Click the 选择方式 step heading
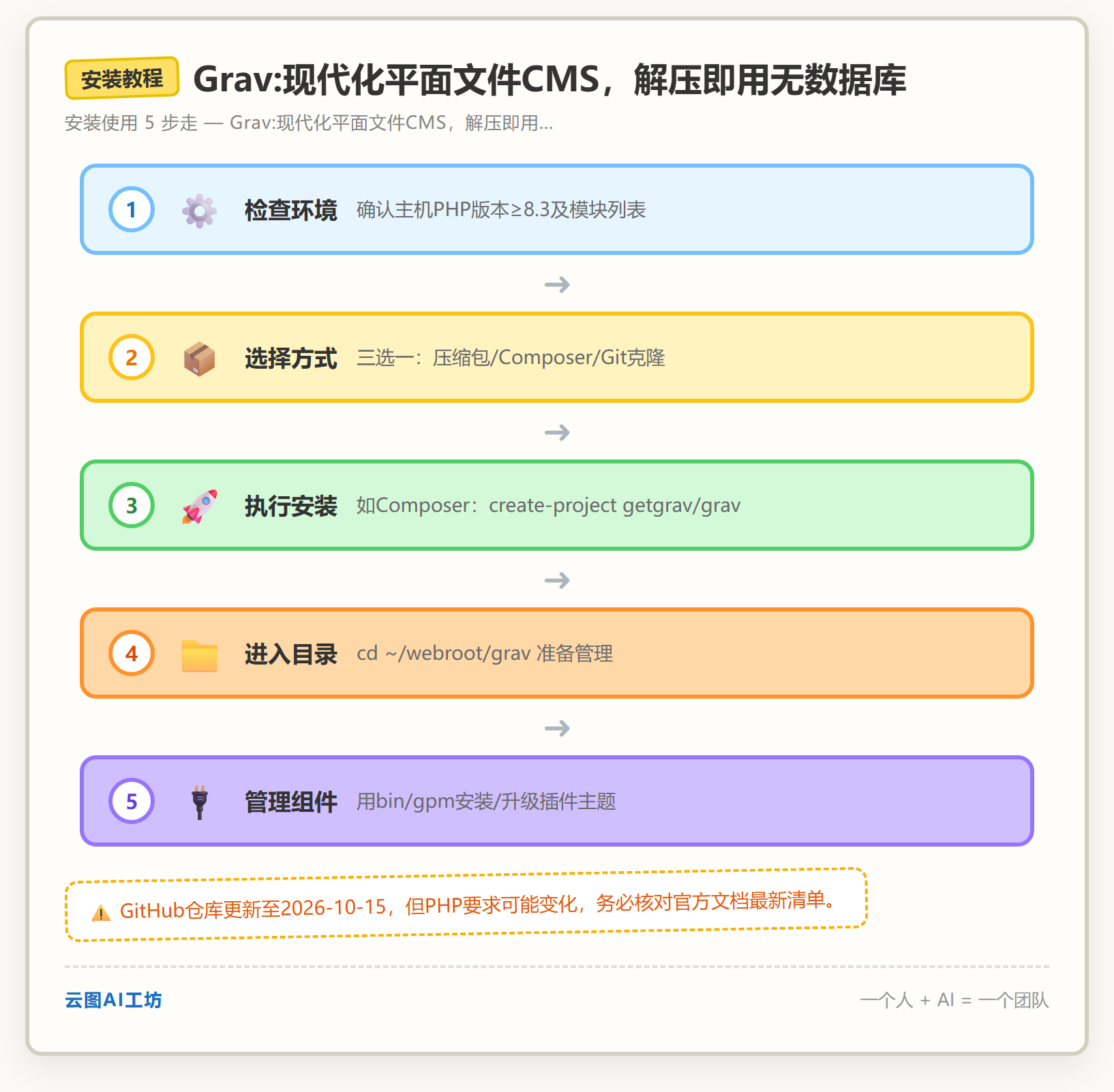 (x=291, y=358)
